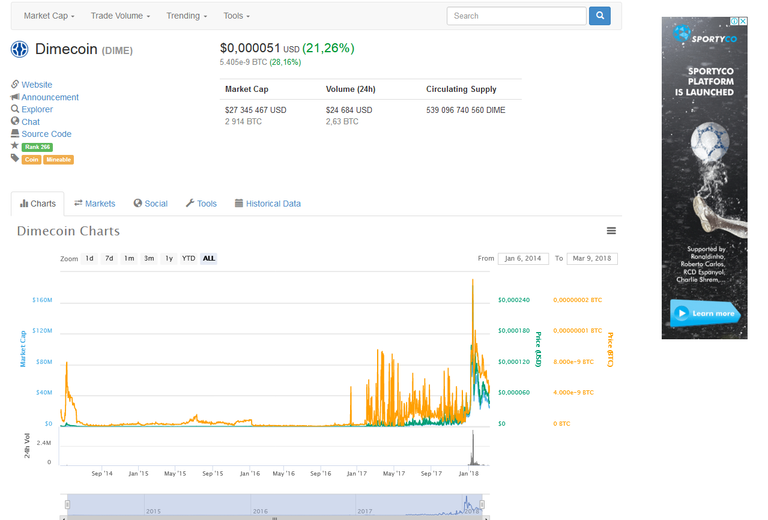Expand the Trending dropdown menu
This screenshot has width=768, height=520.
tap(187, 16)
